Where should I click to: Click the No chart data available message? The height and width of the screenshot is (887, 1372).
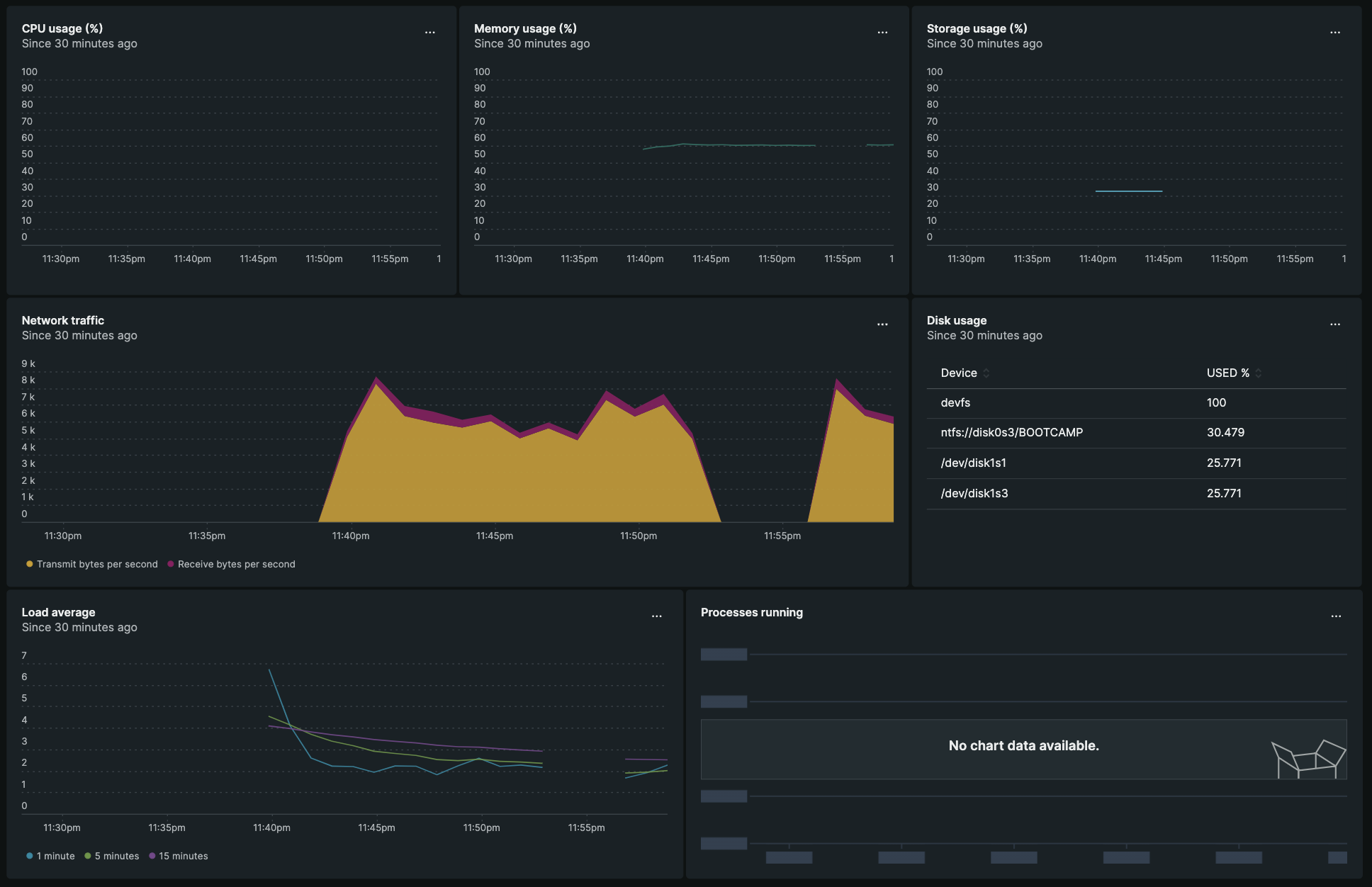tap(1023, 745)
